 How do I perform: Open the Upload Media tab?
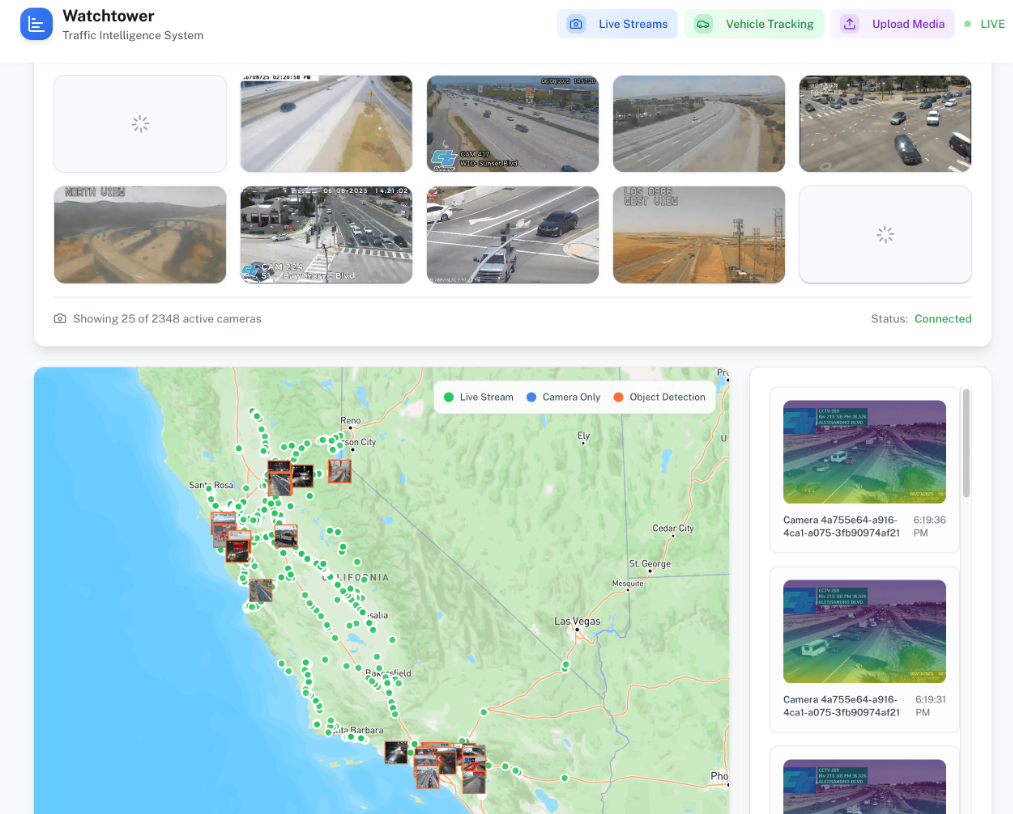click(892, 24)
